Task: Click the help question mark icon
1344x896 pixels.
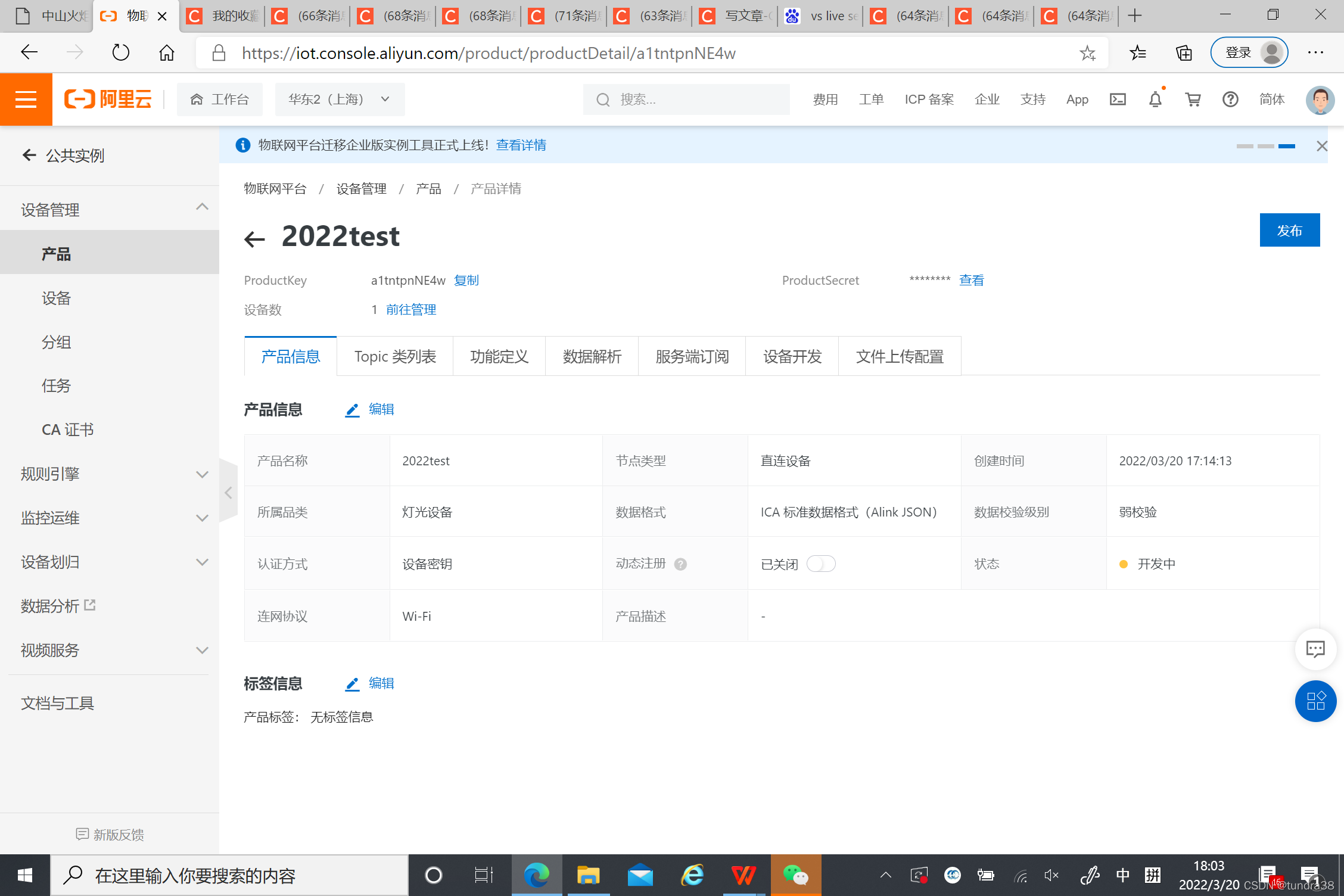Action: click(1230, 99)
